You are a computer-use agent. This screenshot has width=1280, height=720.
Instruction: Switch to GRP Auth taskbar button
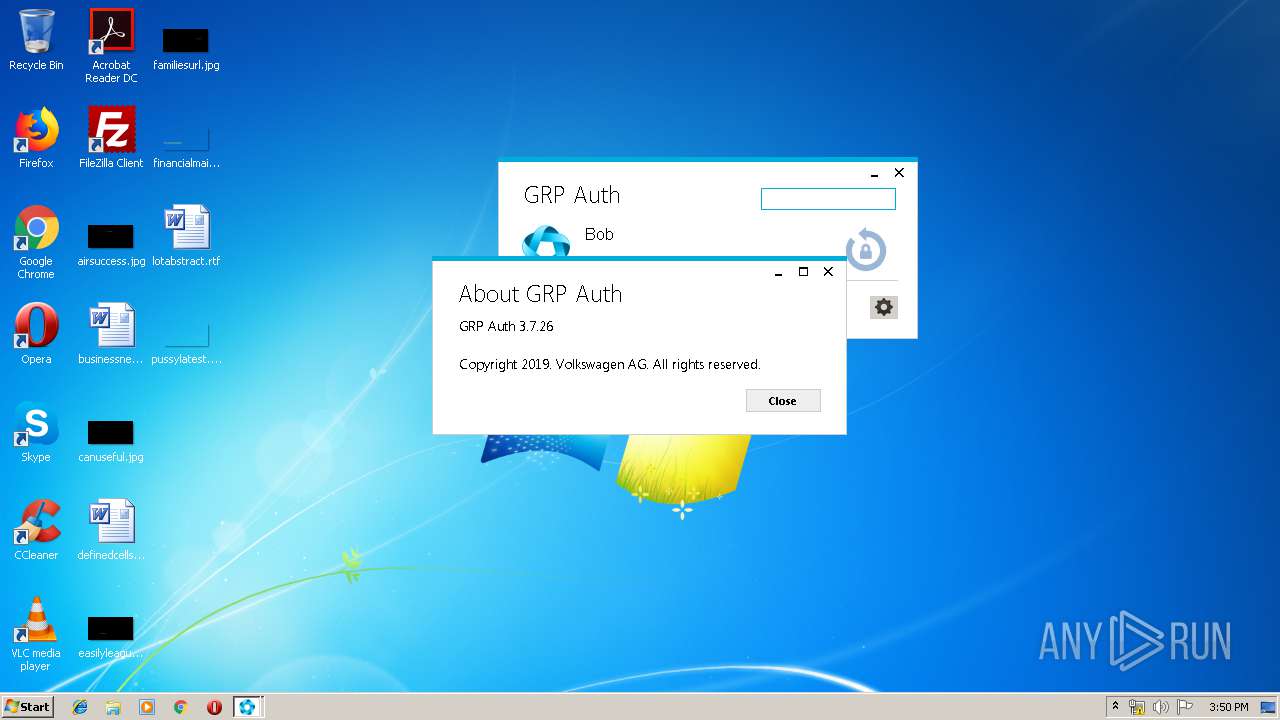pyautogui.click(x=247, y=707)
